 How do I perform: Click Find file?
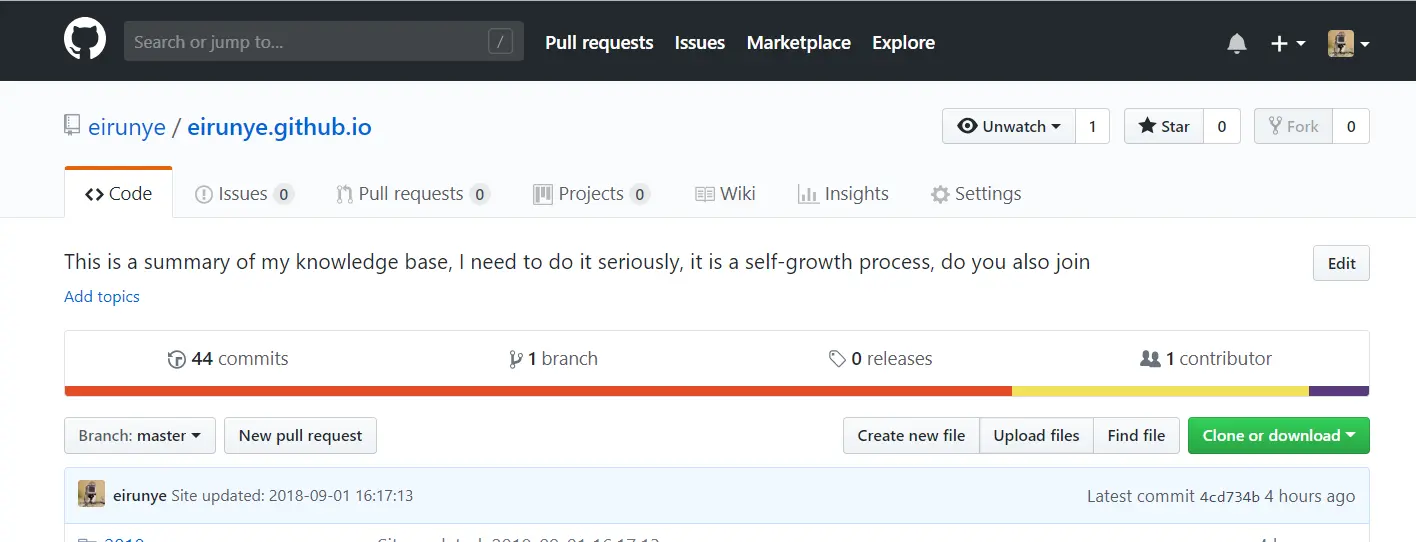click(x=1136, y=436)
